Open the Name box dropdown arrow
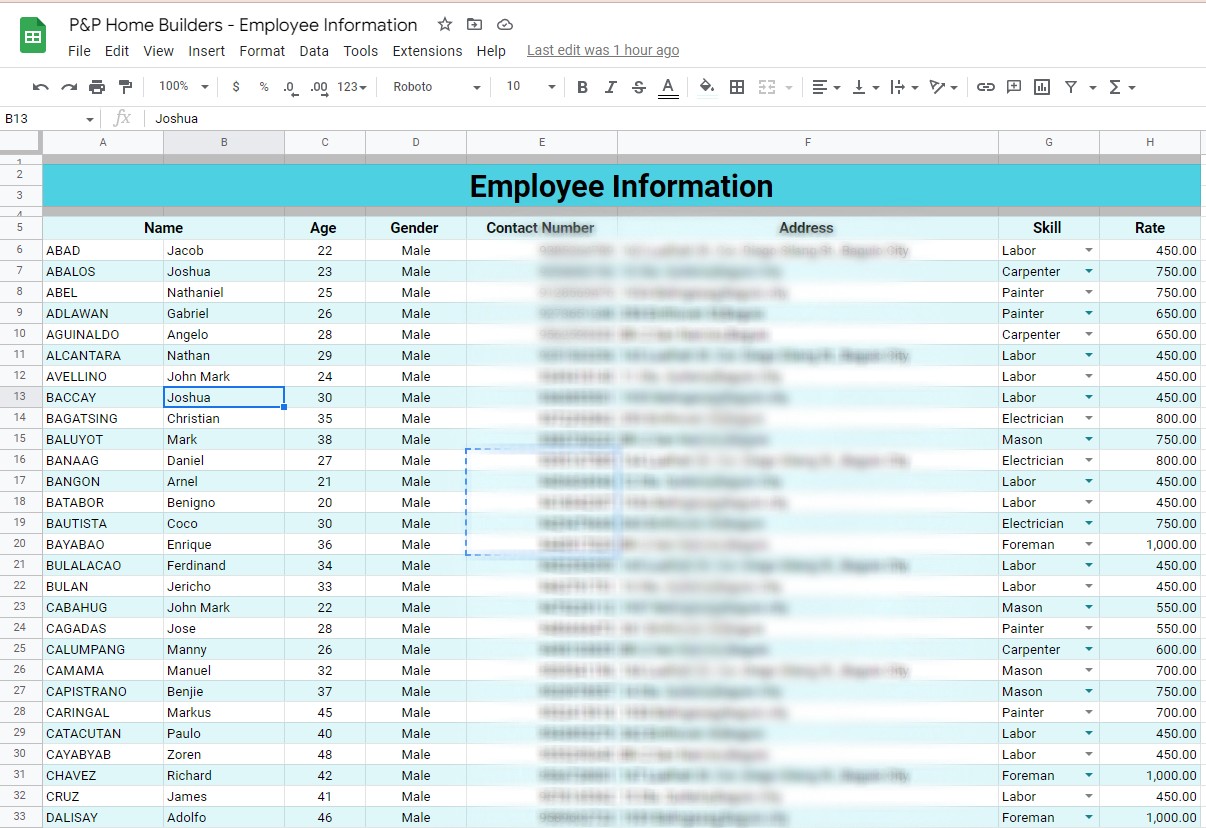The image size is (1206, 828). click(x=90, y=119)
